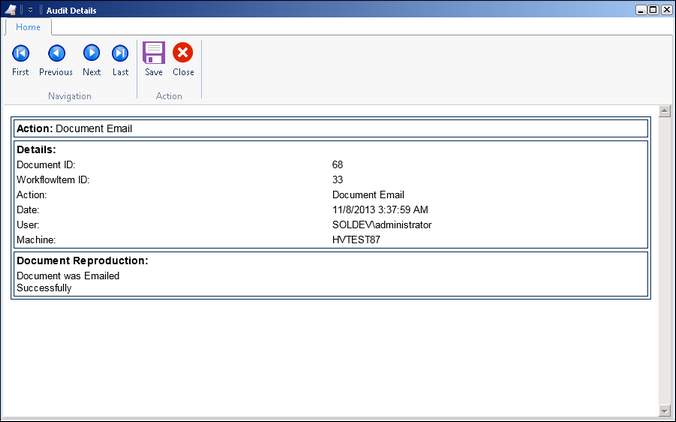Skip to the Last audit record
Viewport: 676px width, 422px height.
(120, 58)
